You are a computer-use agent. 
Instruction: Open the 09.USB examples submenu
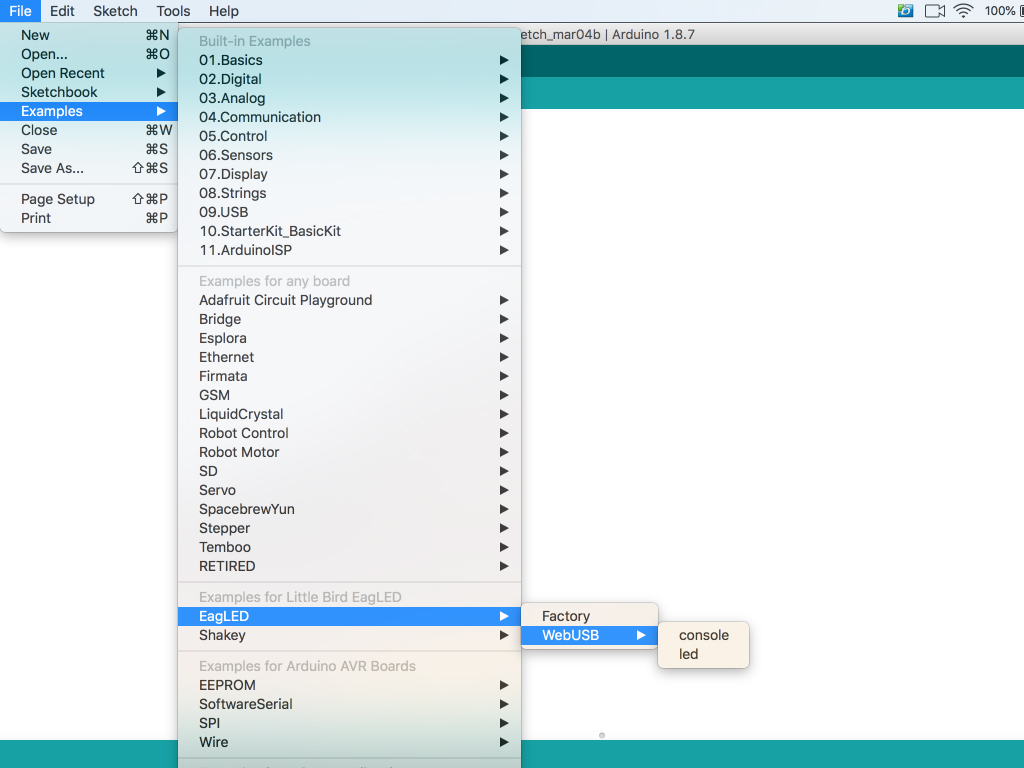point(349,212)
